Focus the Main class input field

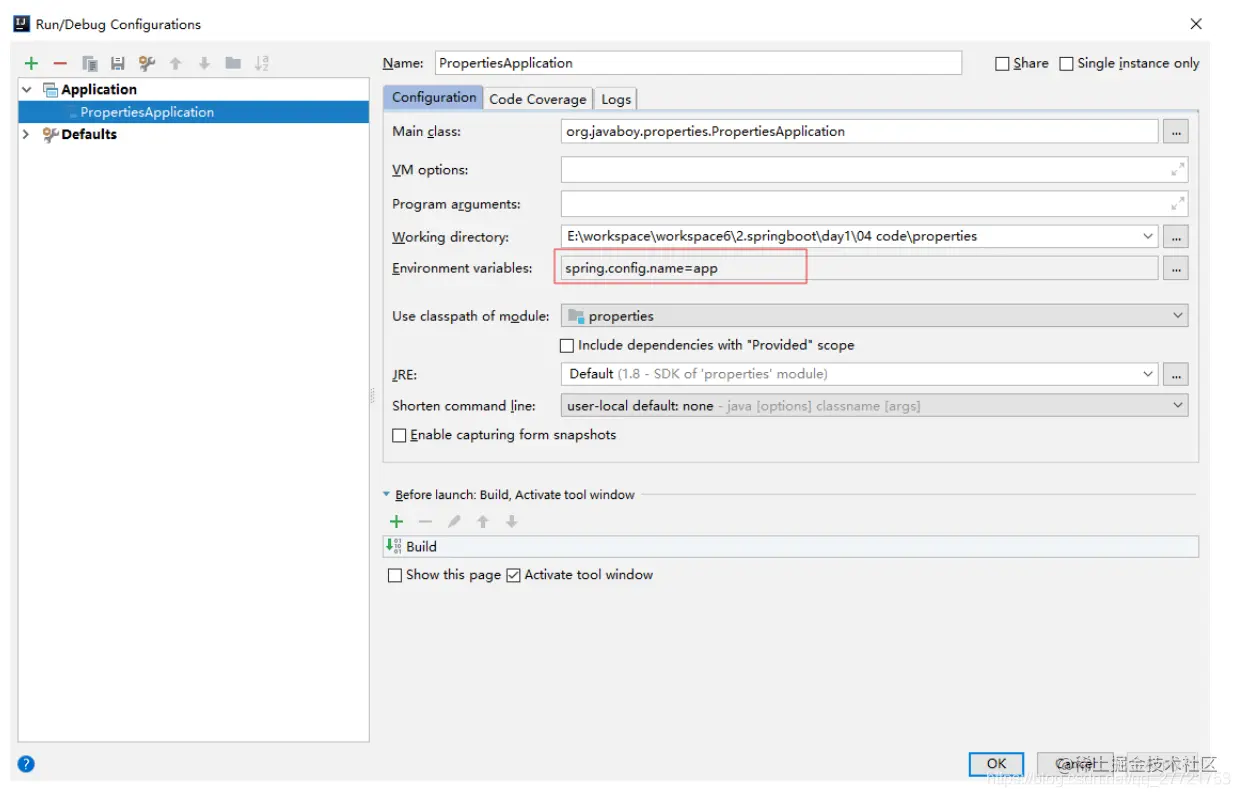pos(859,131)
